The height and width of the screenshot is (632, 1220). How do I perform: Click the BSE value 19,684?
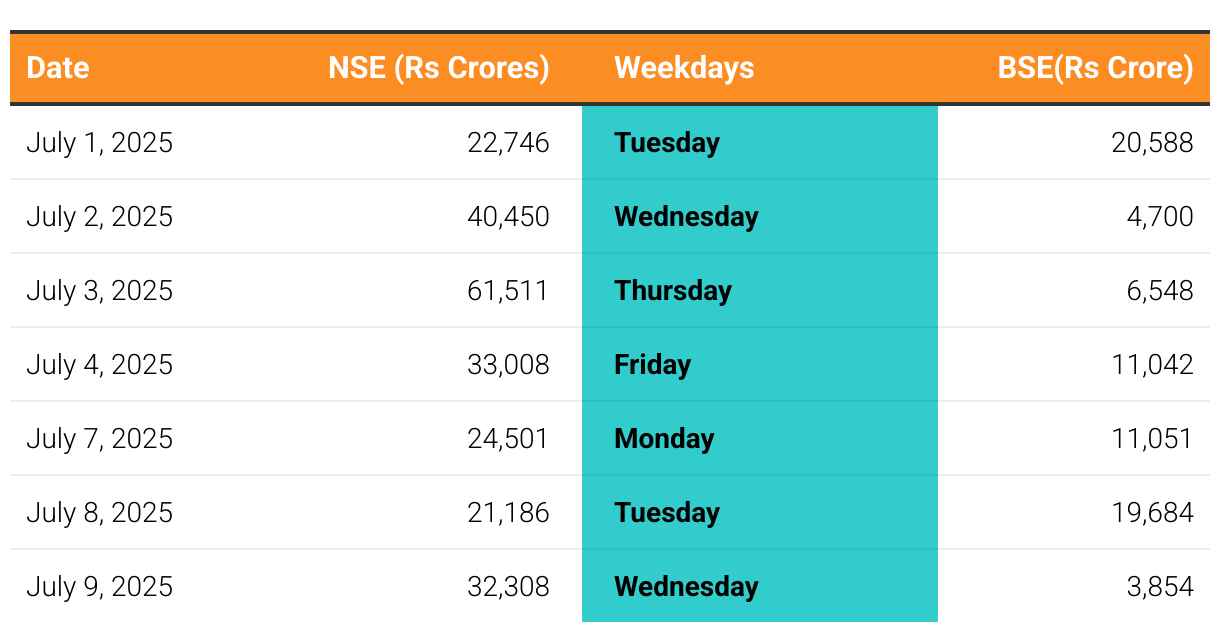[x=1152, y=513]
